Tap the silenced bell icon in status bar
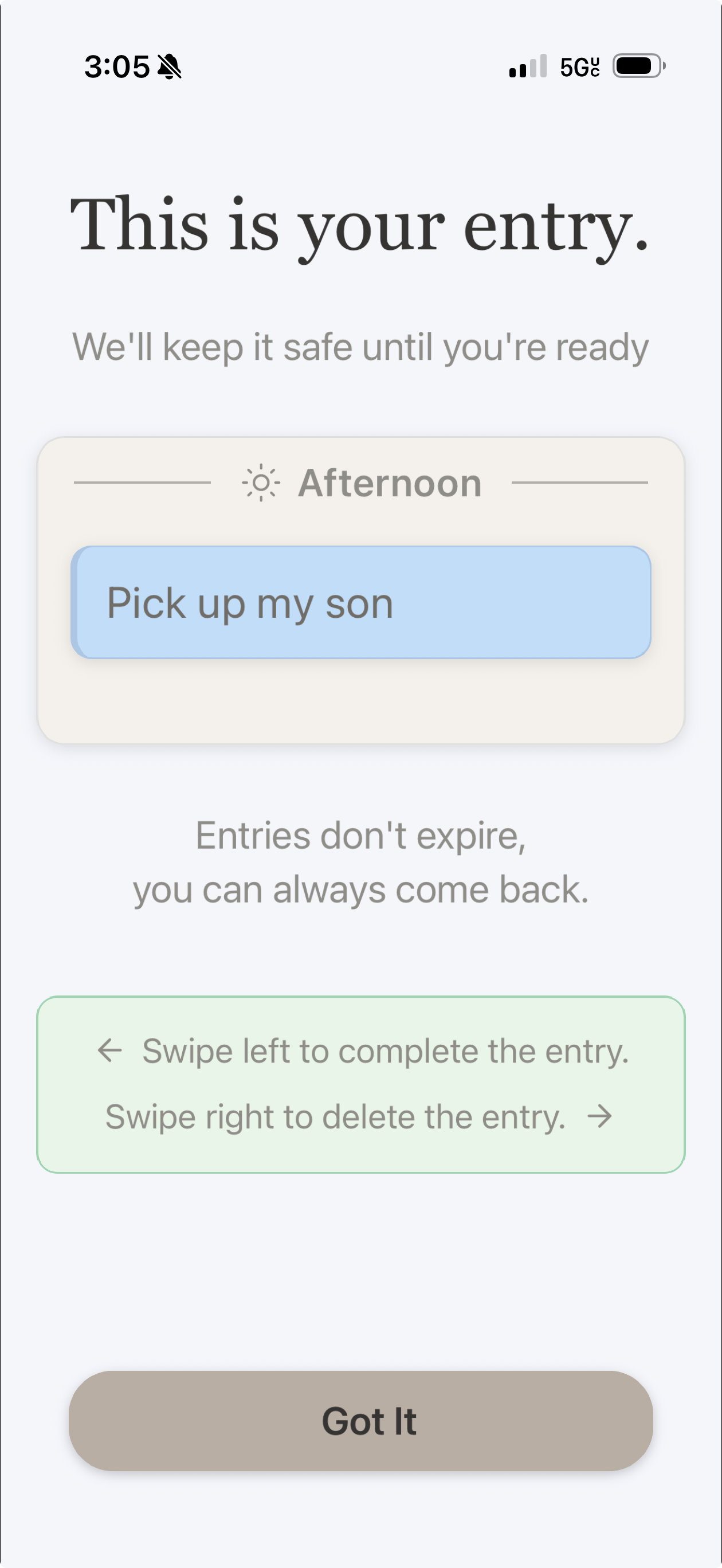 pyautogui.click(x=170, y=66)
